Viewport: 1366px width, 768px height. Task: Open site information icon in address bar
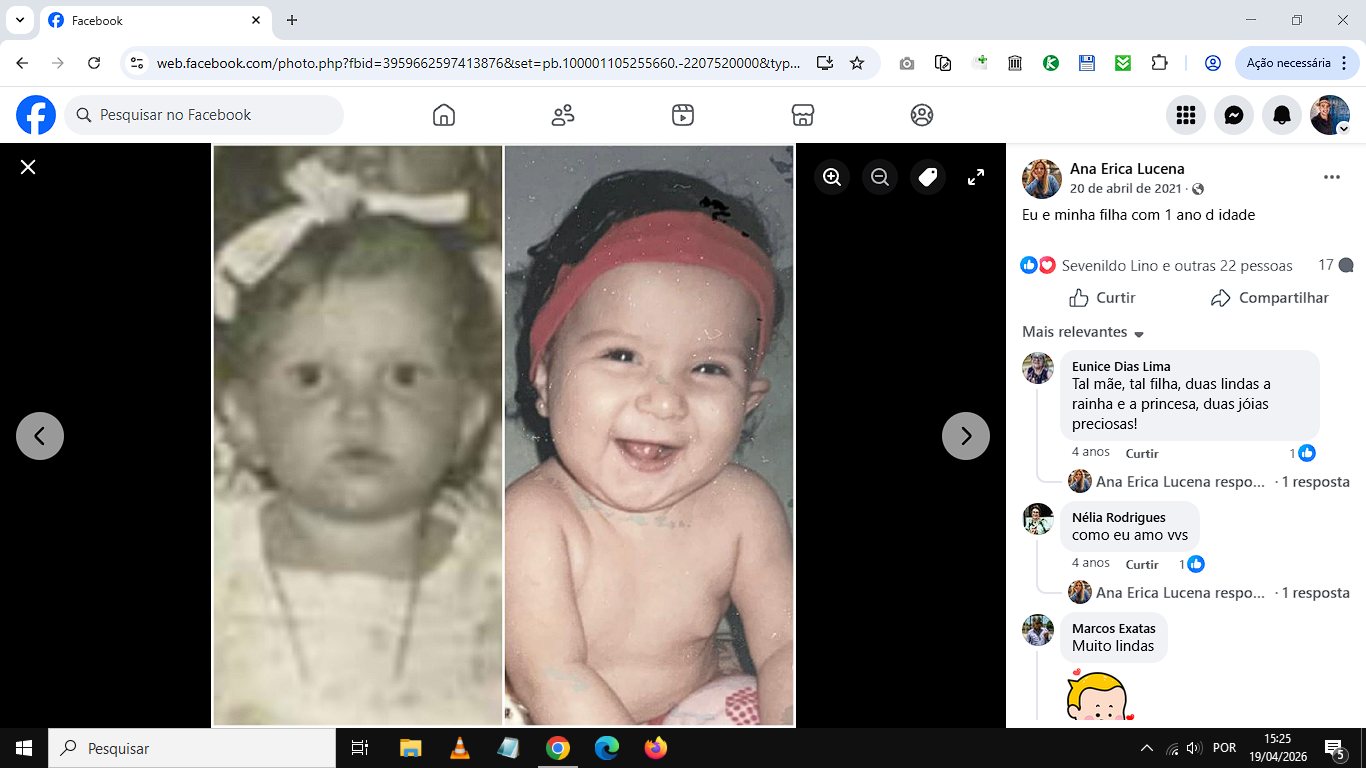[138, 63]
